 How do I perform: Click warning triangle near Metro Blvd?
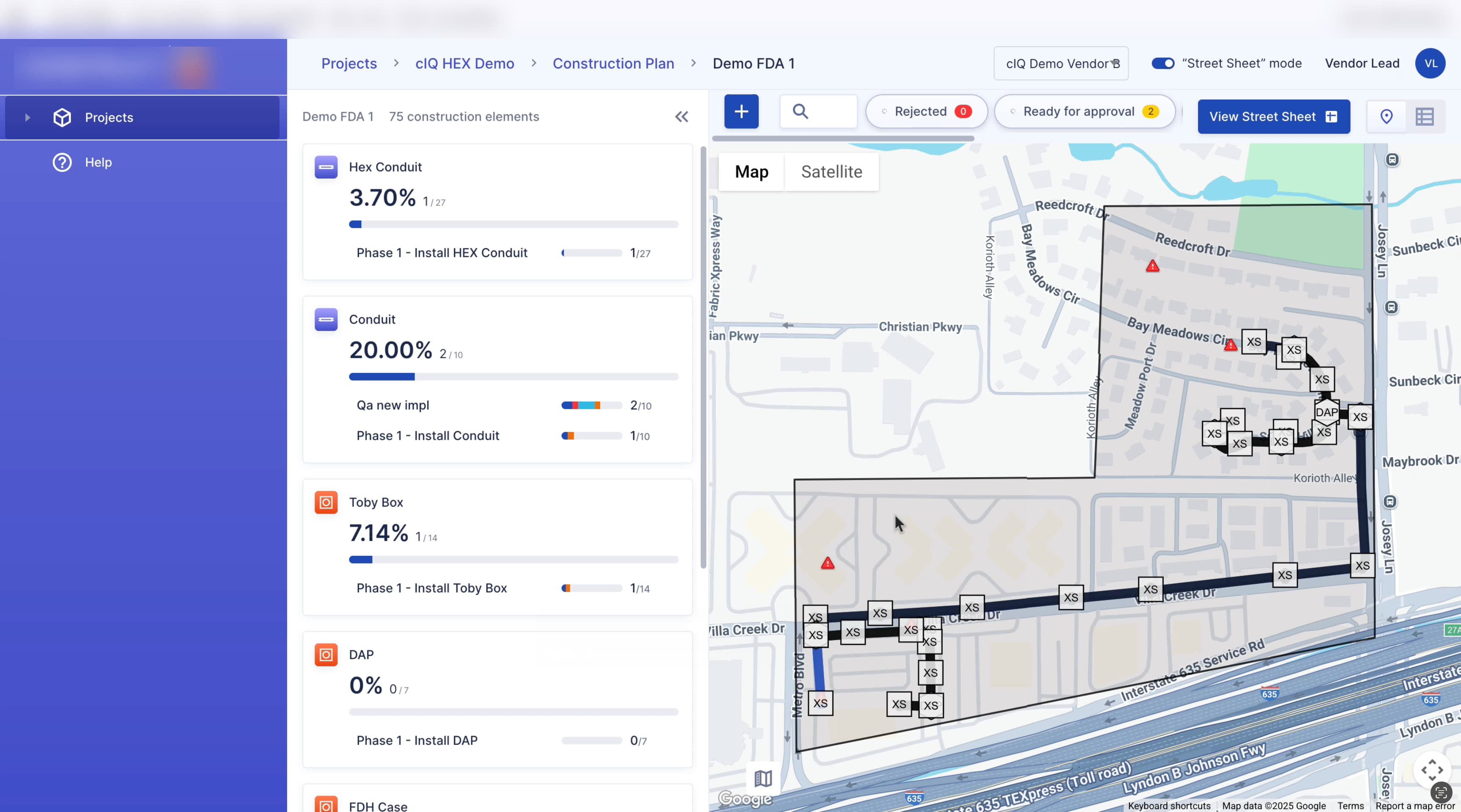click(x=827, y=563)
